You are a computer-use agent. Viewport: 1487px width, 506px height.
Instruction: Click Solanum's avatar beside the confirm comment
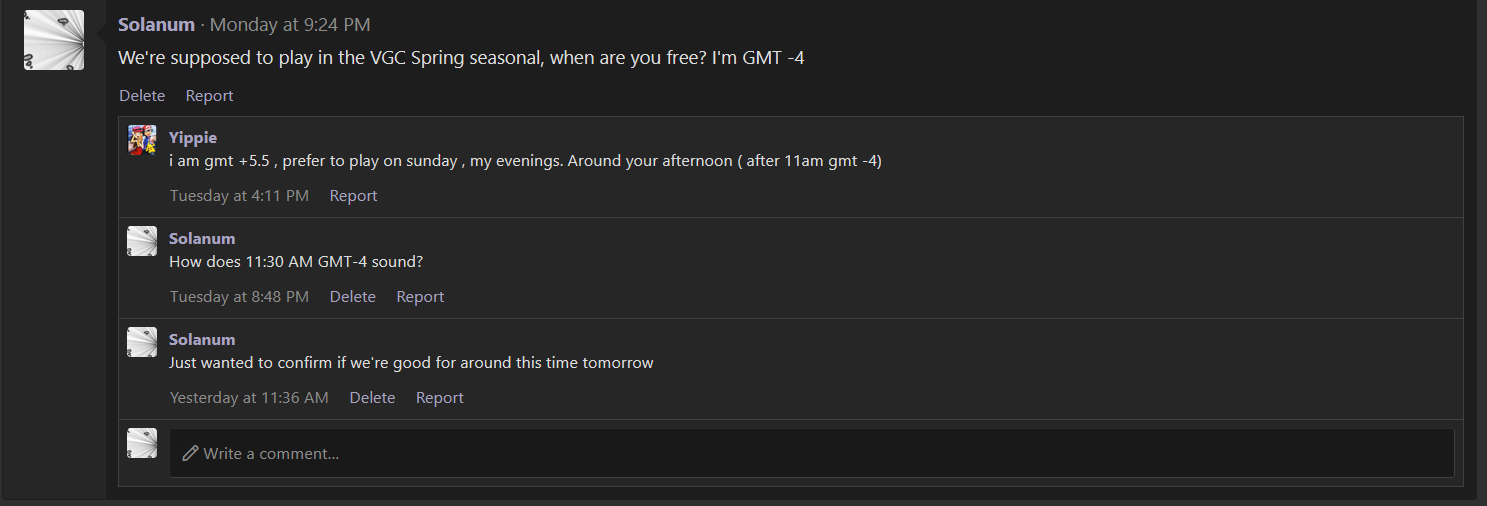142,342
